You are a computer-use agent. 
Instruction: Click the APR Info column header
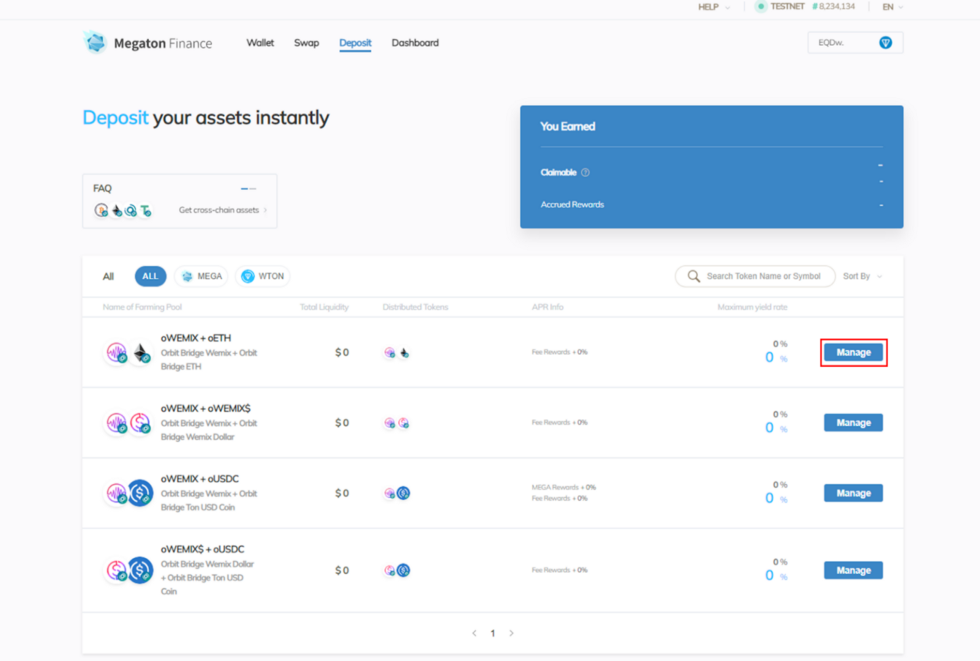coord(548,307)
